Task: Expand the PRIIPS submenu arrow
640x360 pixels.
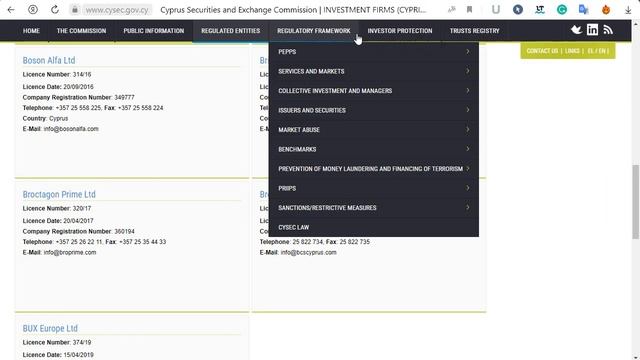Action: (468, 188)
